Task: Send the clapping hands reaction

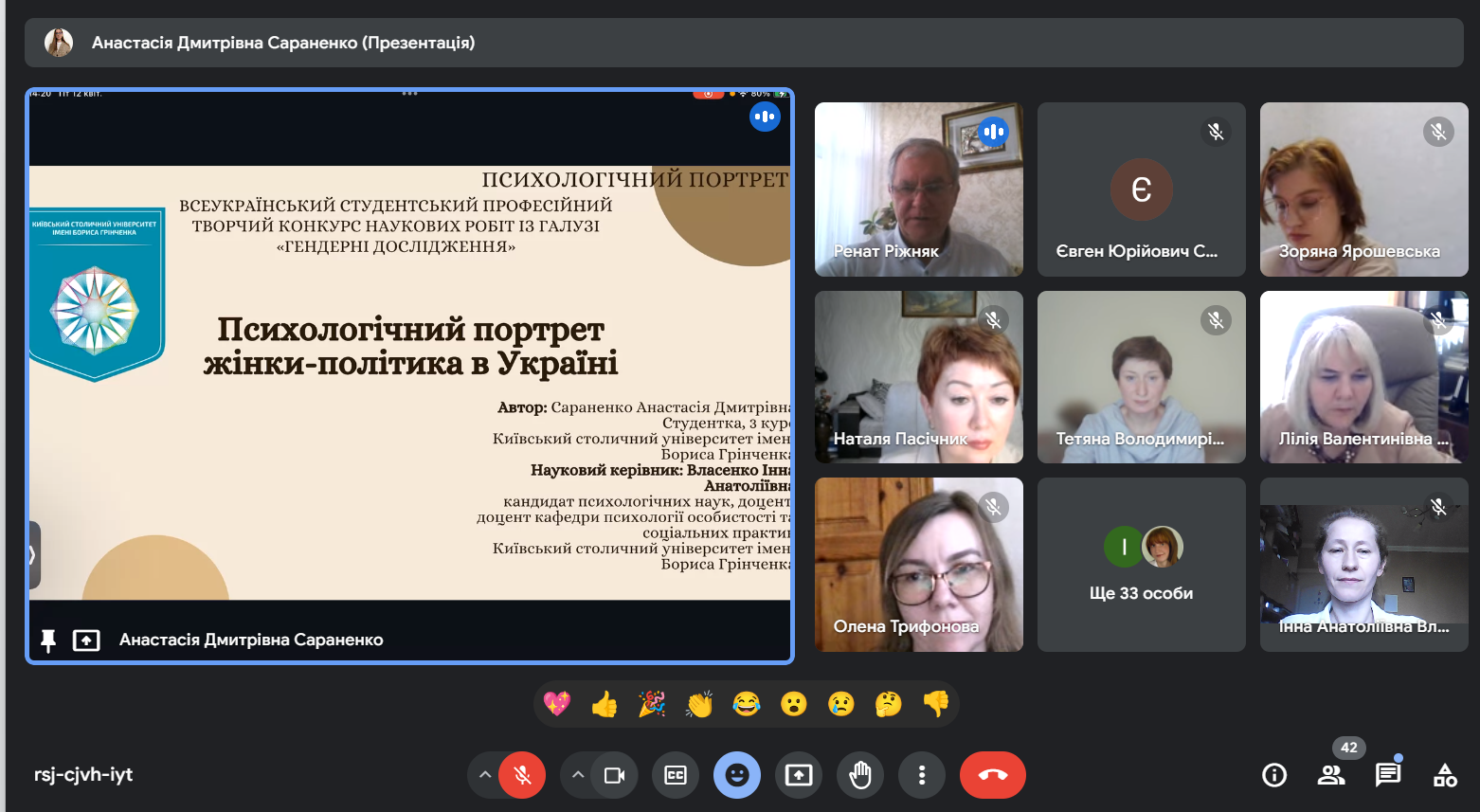Action: [x=699, y=704]
